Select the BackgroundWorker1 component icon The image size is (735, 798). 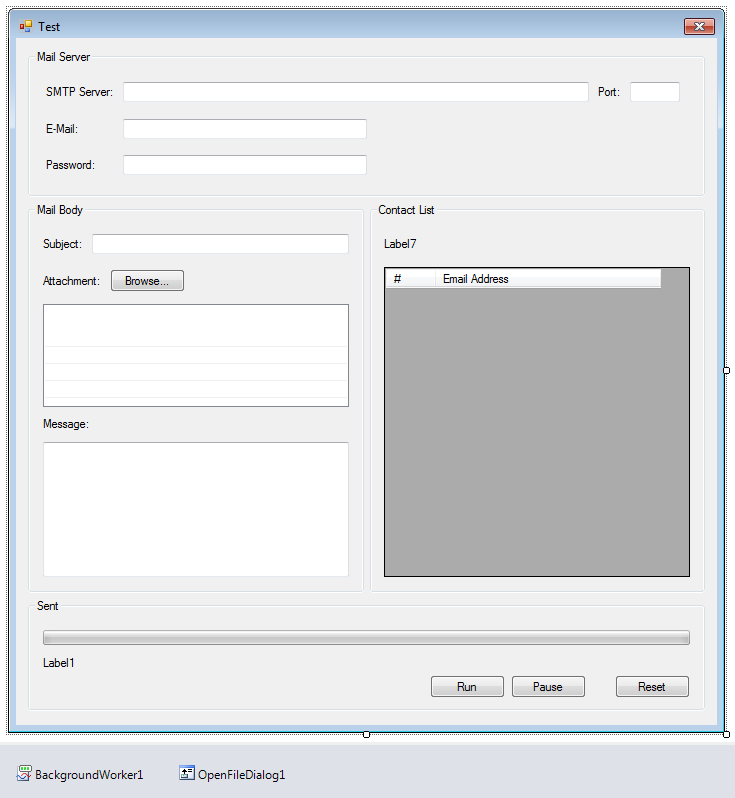(24, 774)
